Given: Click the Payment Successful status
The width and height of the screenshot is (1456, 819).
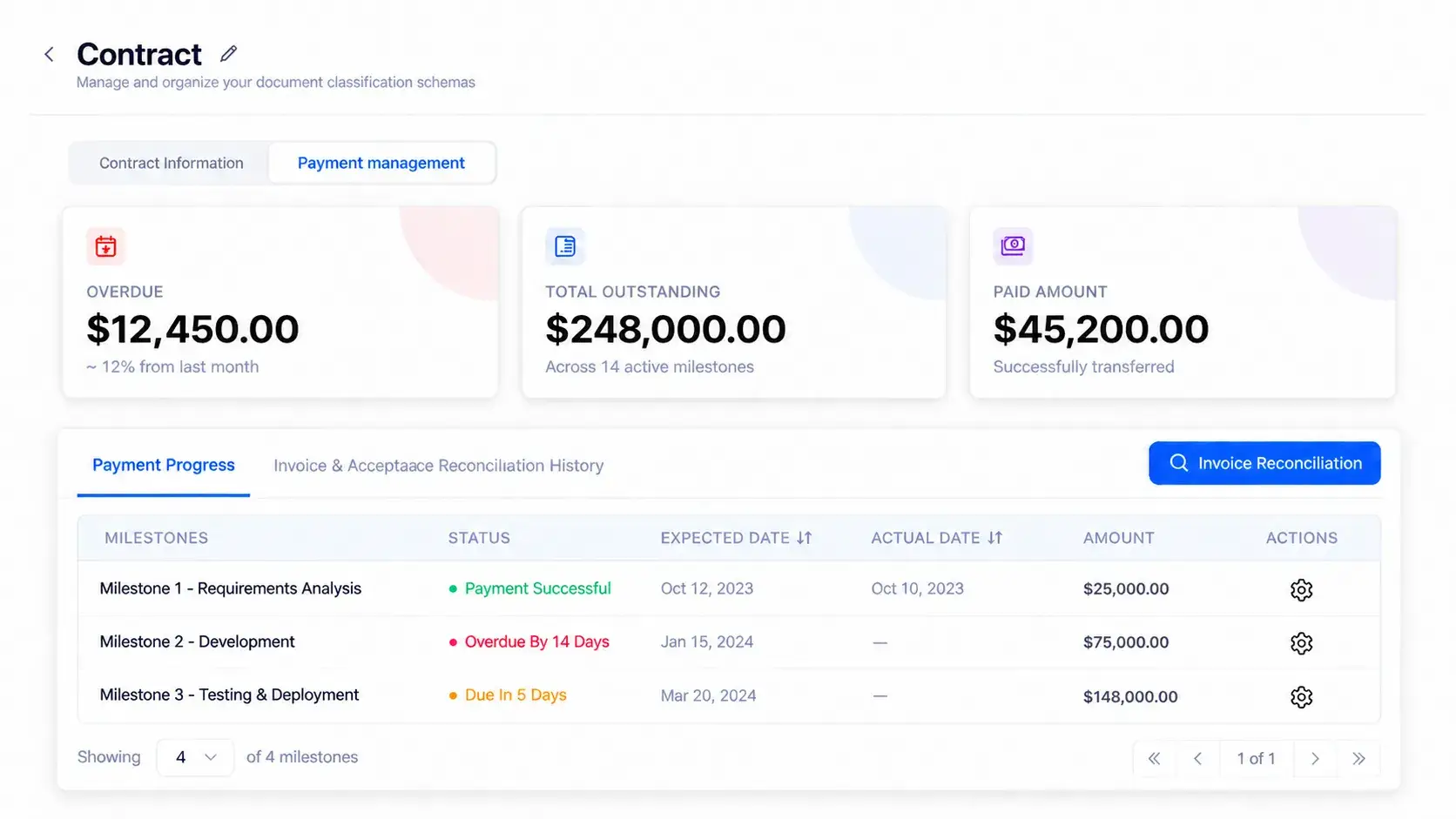Looking at the screenshot, I should tap(529, 588).
